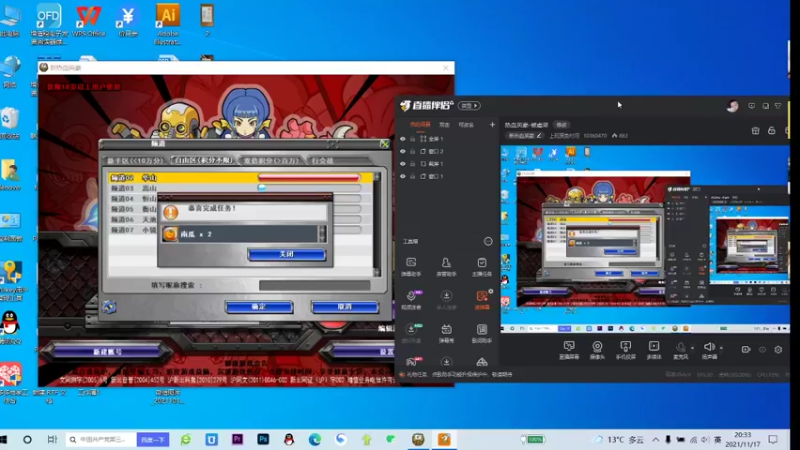
Task: Start recording with camcorder icon
Action: pos(746,349)
